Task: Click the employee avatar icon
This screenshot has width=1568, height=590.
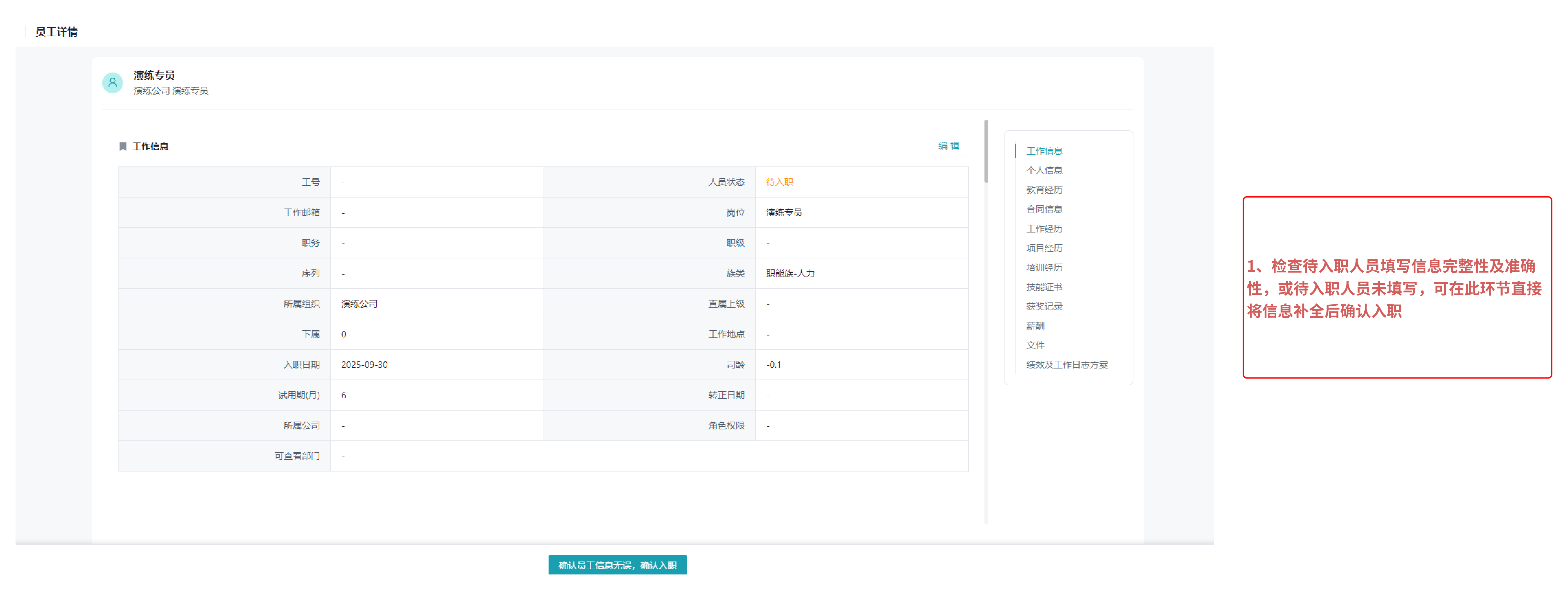Action: (x=113, y=82)
